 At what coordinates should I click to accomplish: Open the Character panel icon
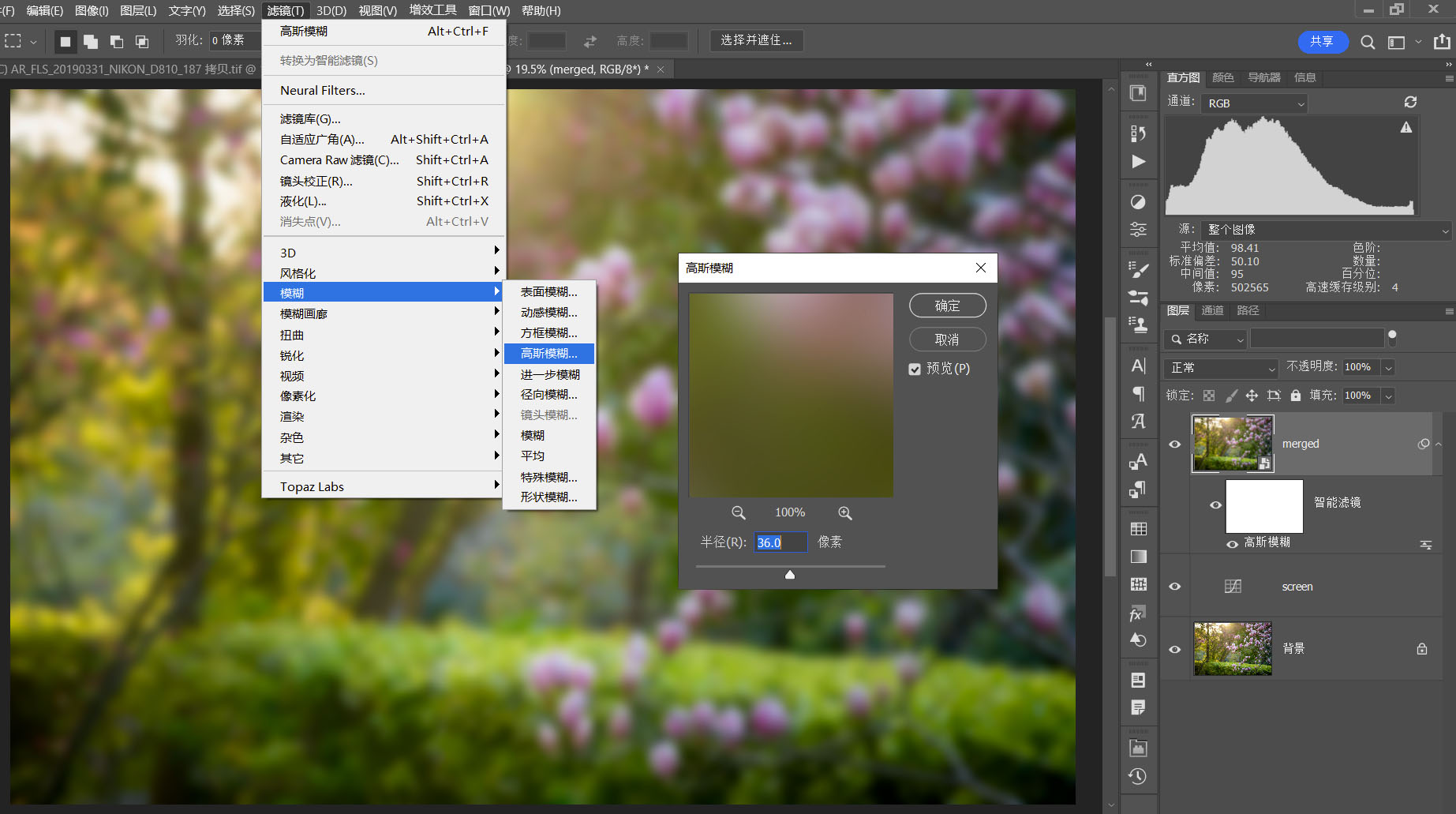tap(1138, 366)
